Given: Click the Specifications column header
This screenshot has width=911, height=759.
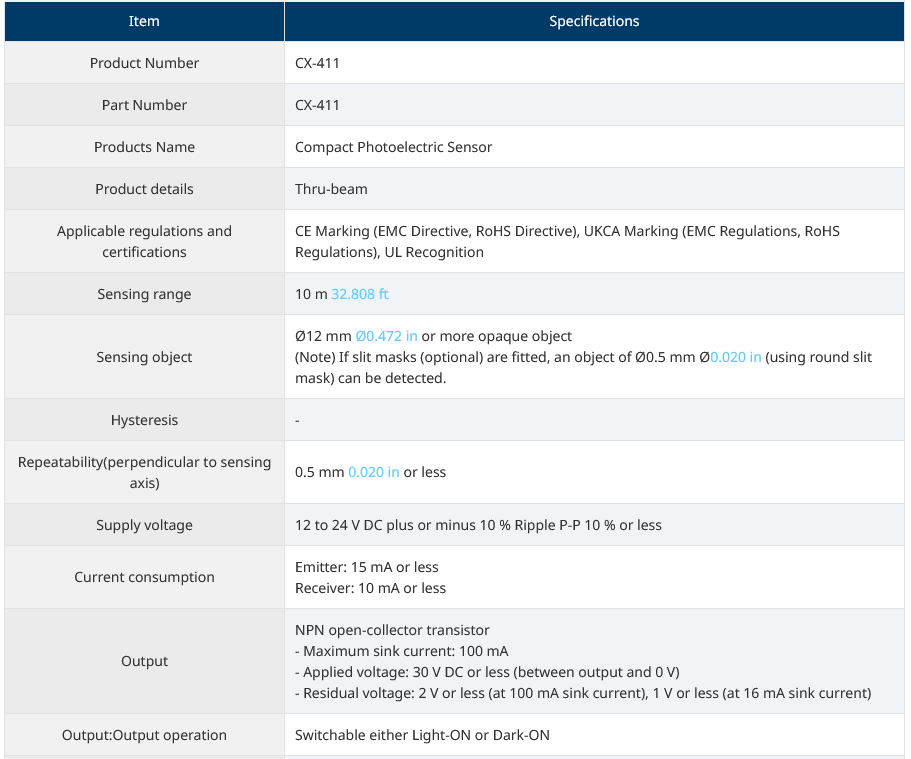Looking at the screenshot, I should (x=594, y=21).
